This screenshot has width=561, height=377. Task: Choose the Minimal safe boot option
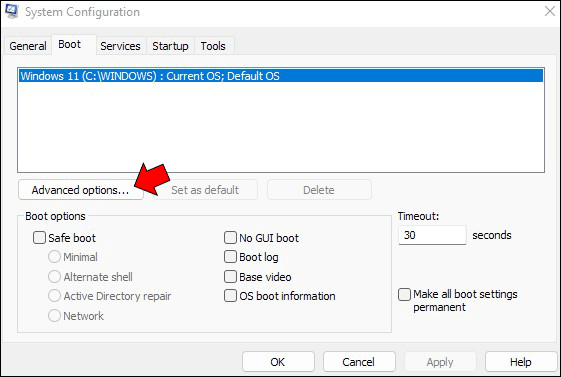pyautogui.click(x=54, y=257)
